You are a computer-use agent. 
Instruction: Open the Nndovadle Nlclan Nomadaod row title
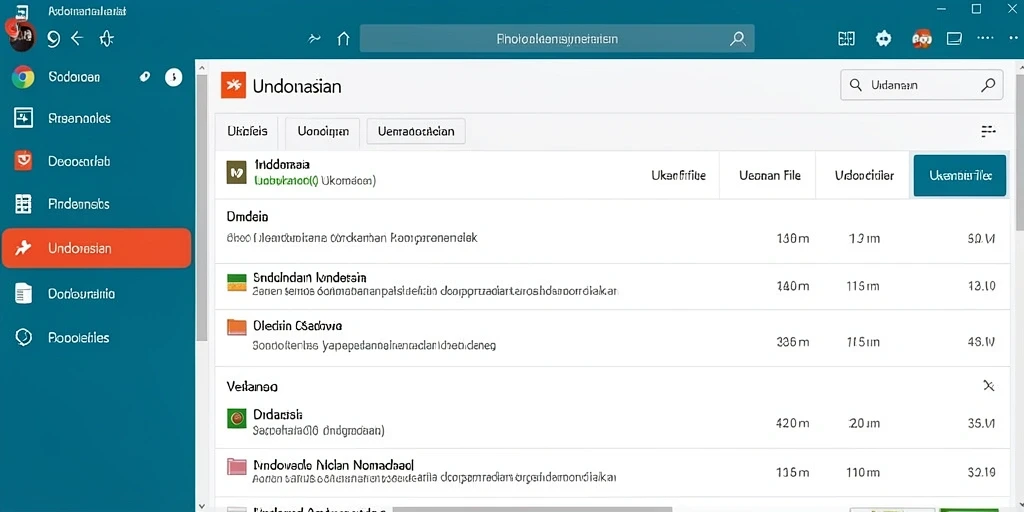point(333,466)
